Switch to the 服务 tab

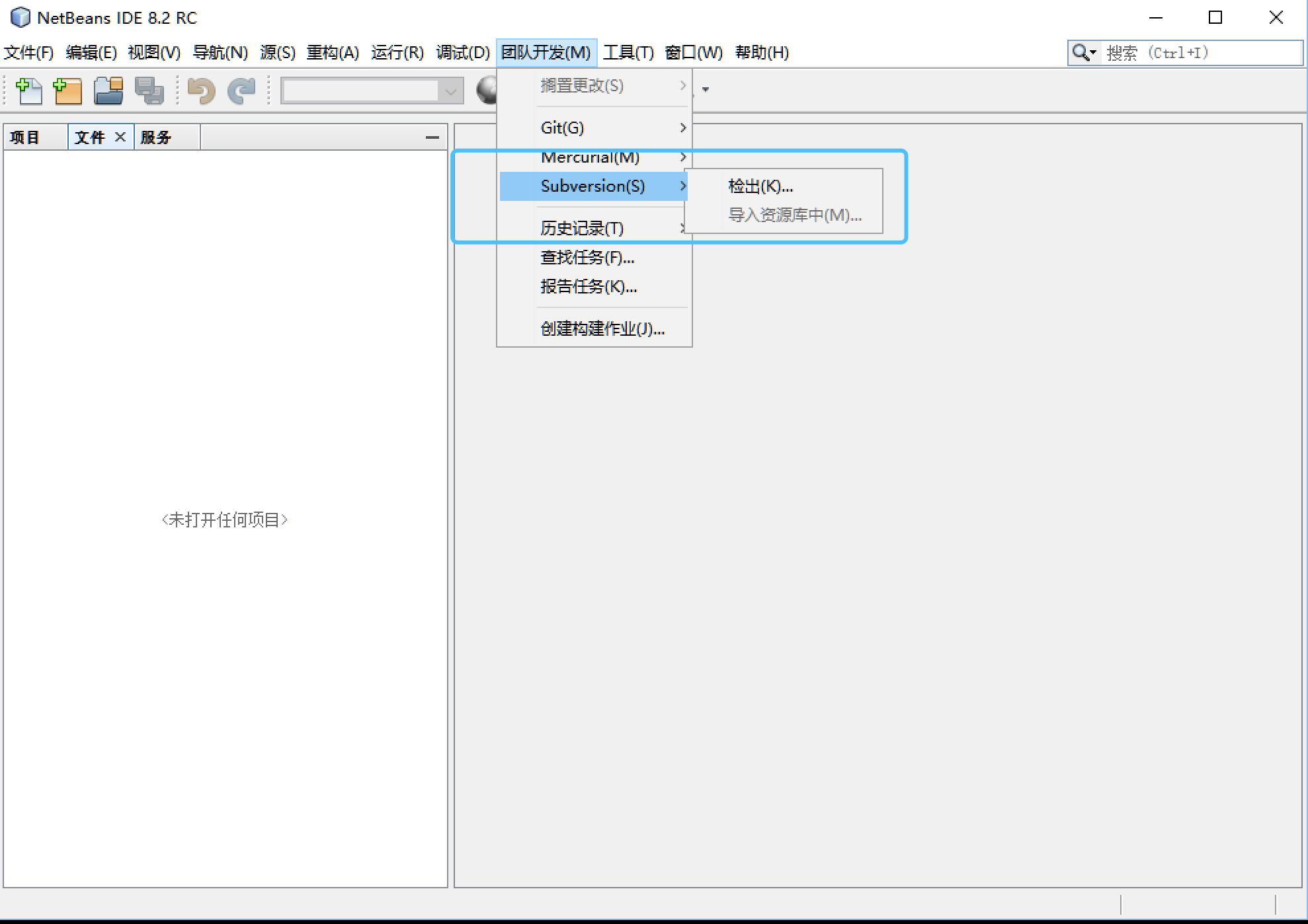tap(167, 137)
